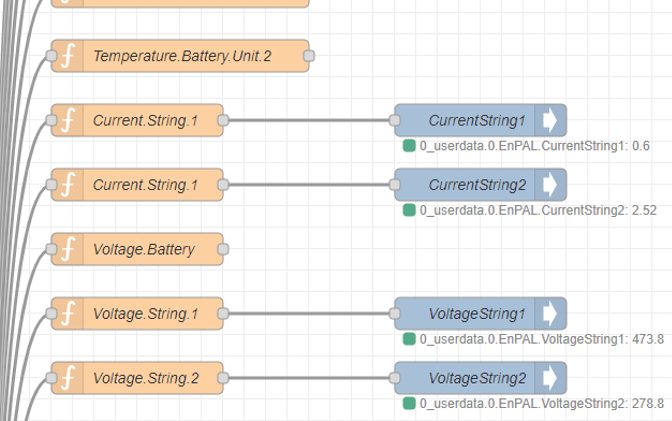Image resolution: width=672 pixels, height=421 pixels.
Task: Click the input port of CurrentString1 node
Action: click(x=395, y=120)
